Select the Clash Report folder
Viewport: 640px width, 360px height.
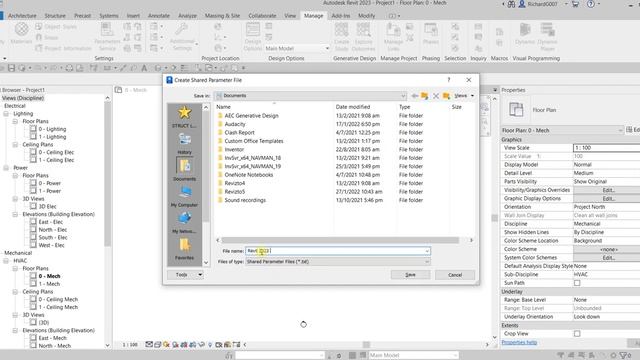coord(239,133)
